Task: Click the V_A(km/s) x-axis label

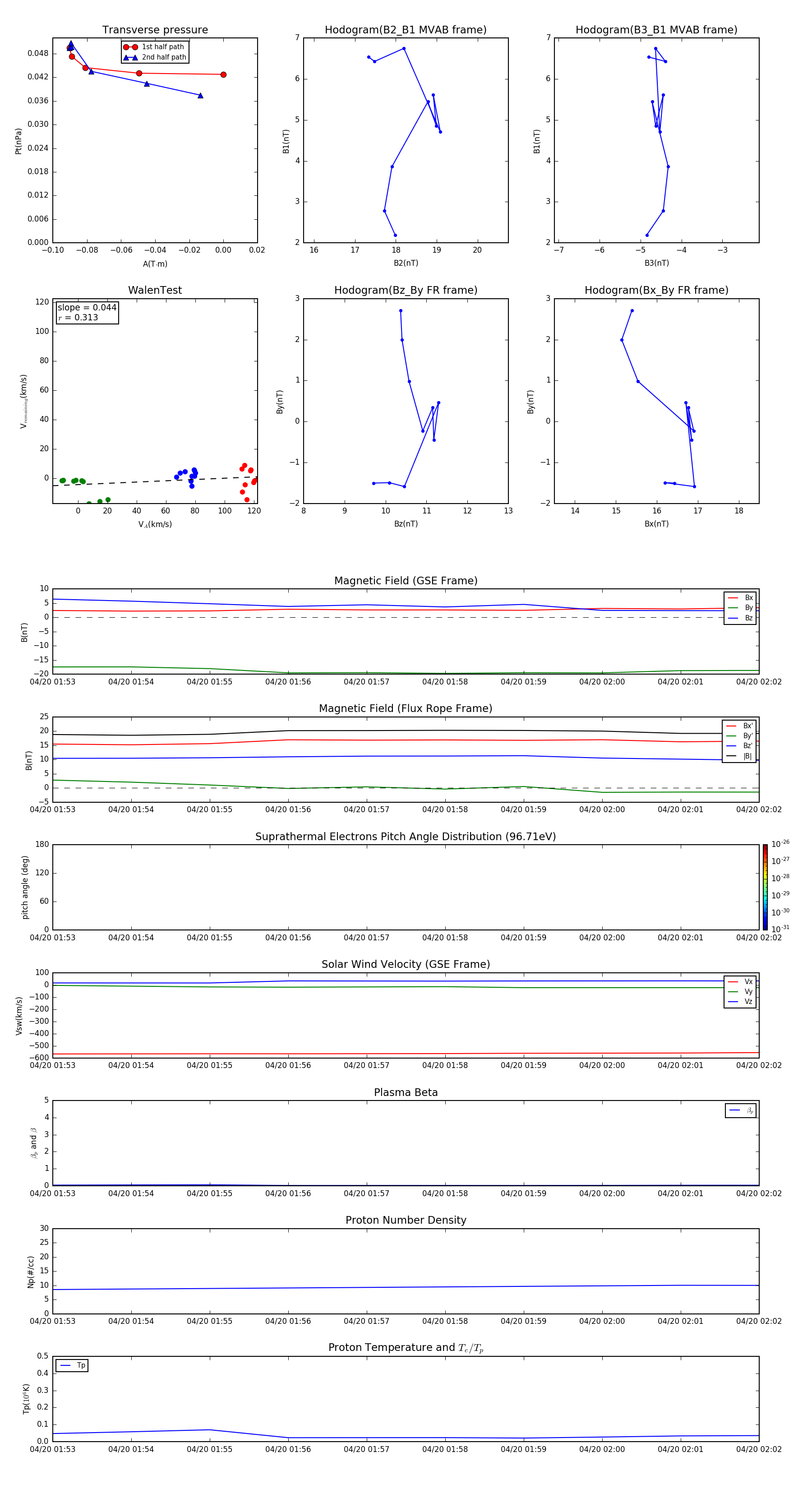Action: click(155, 524)
